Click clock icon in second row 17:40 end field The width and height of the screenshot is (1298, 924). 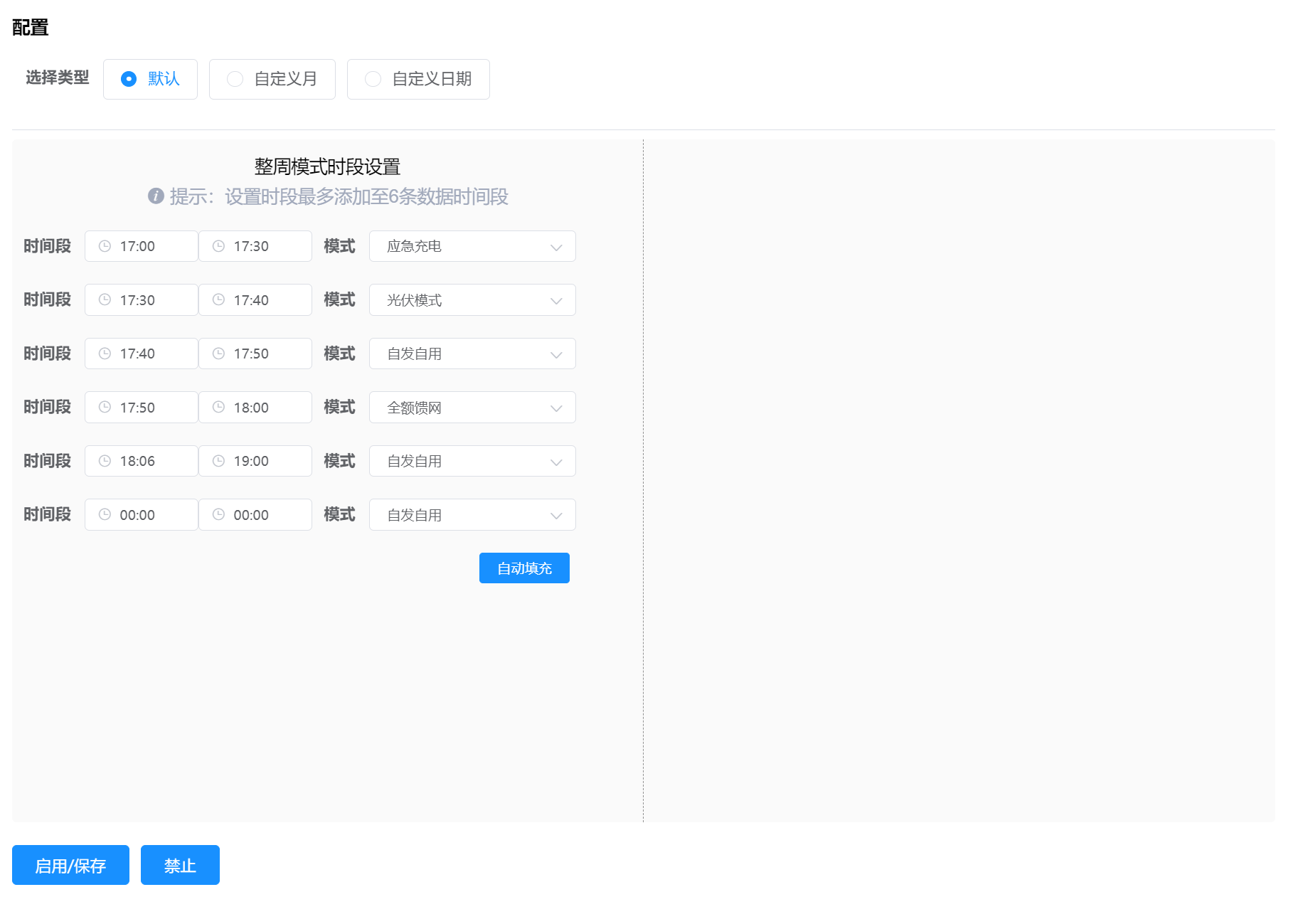[218, 299]
